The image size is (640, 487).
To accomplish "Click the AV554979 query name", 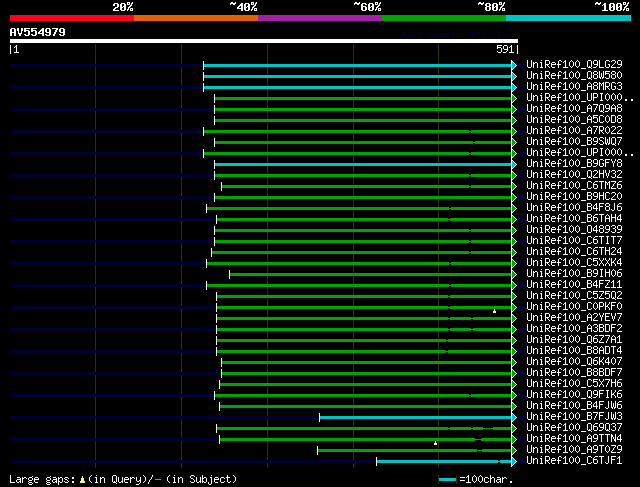I will pos(38,32).
